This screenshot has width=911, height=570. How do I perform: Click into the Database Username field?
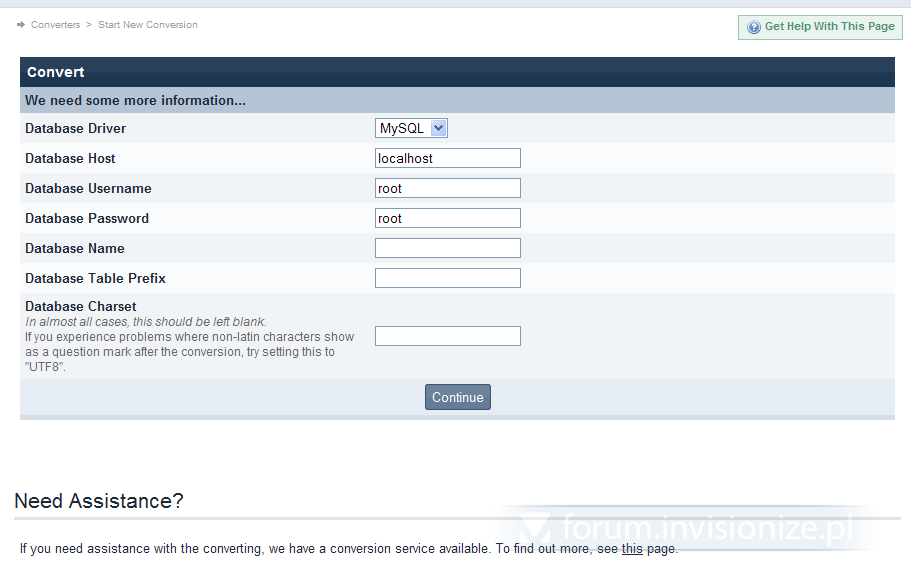(447, 188)
